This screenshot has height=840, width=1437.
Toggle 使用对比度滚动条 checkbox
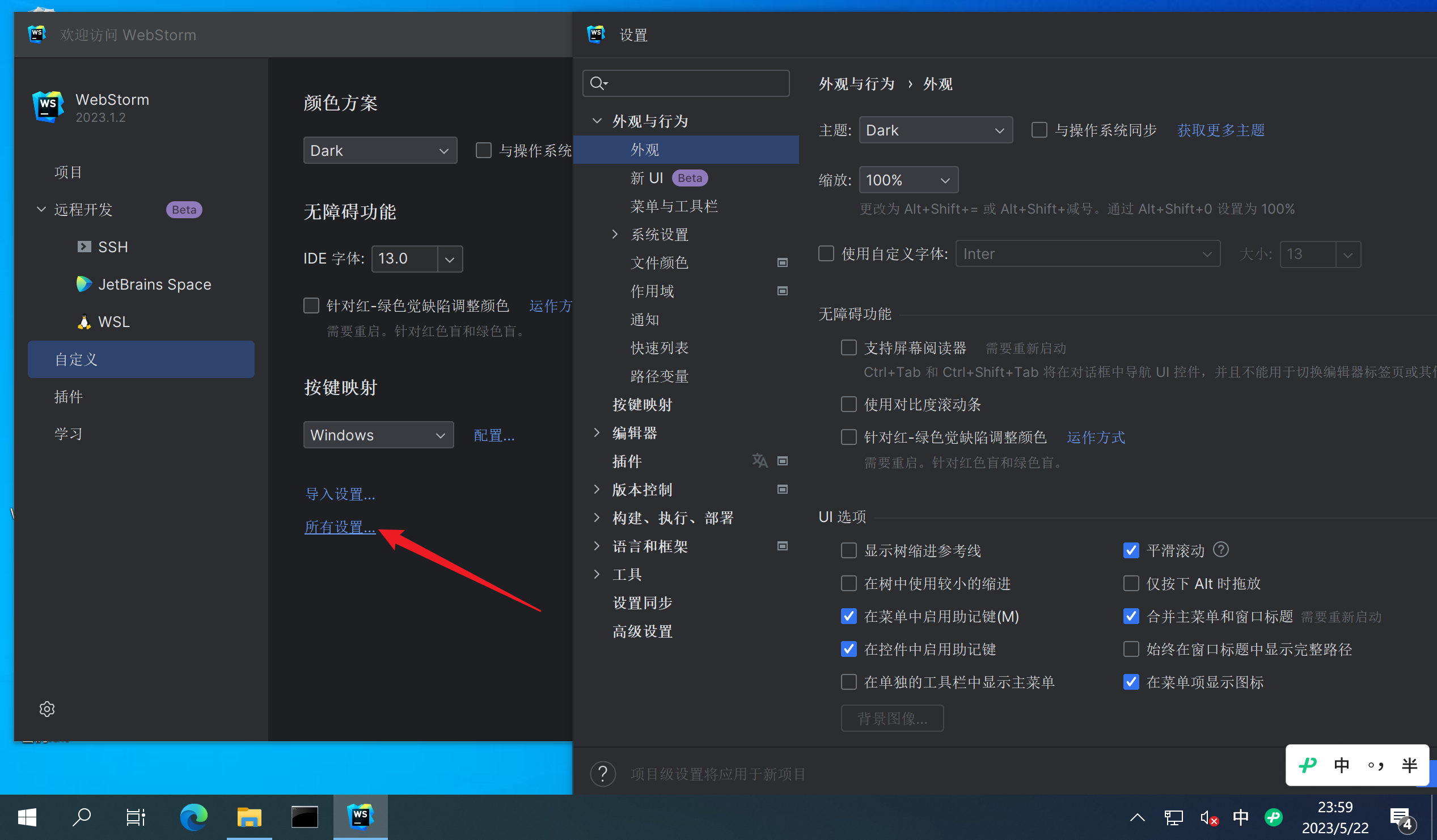click(x=848, y=404)
